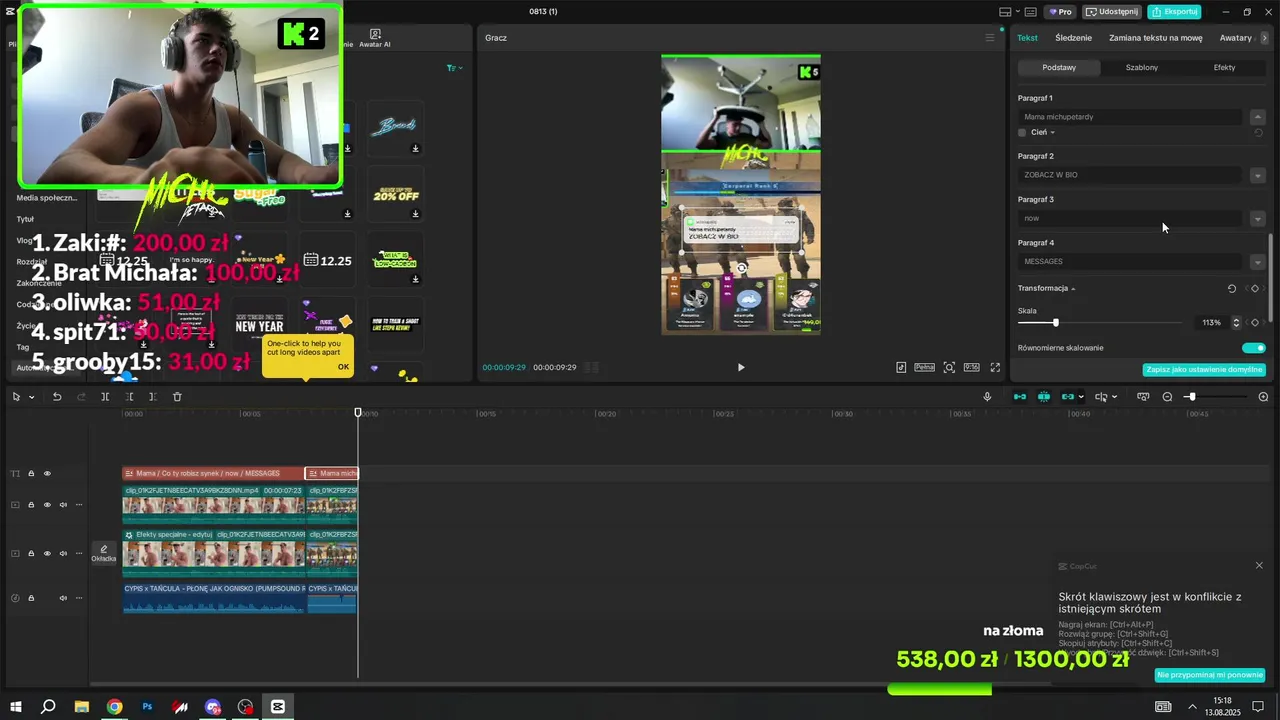This screenshot has height=720, width=1280.
Task: Collapse Paragraf 1 with its arrow button
Action: click(1258, 117)
